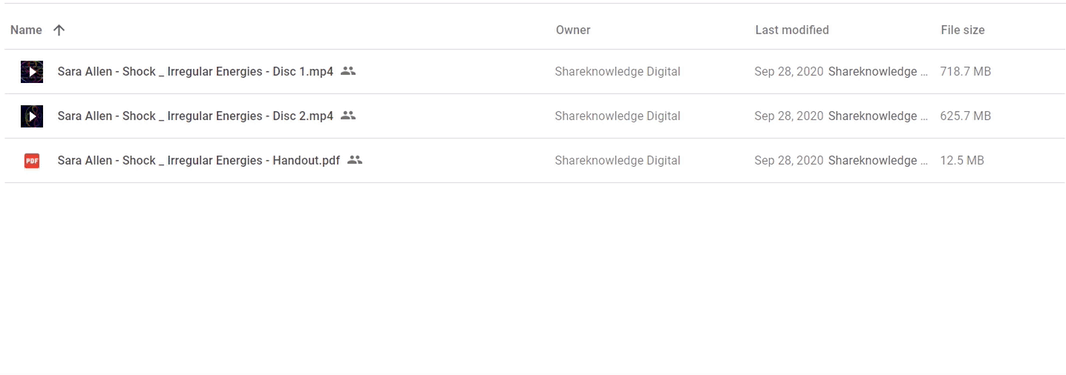
Task: Click the File size column header
Action: [963, 30]
